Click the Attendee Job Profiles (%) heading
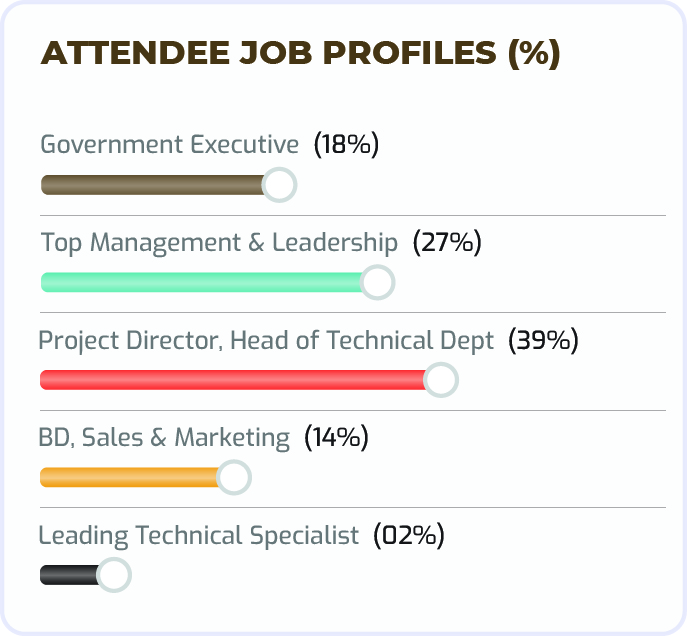The width and height of the screenshot is (687, 636). (300, 54)
